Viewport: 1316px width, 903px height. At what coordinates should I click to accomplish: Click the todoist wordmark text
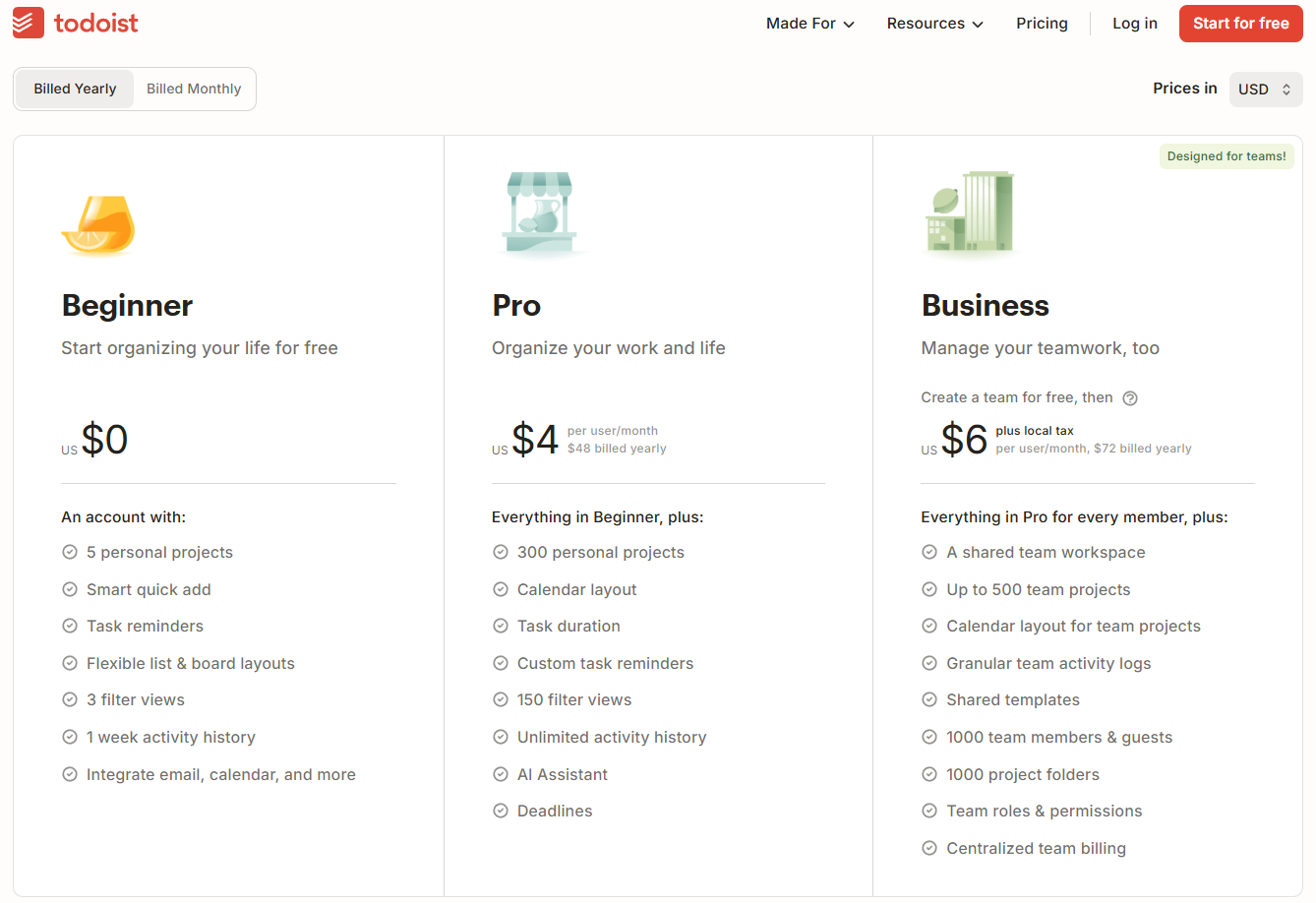[96, 23]
